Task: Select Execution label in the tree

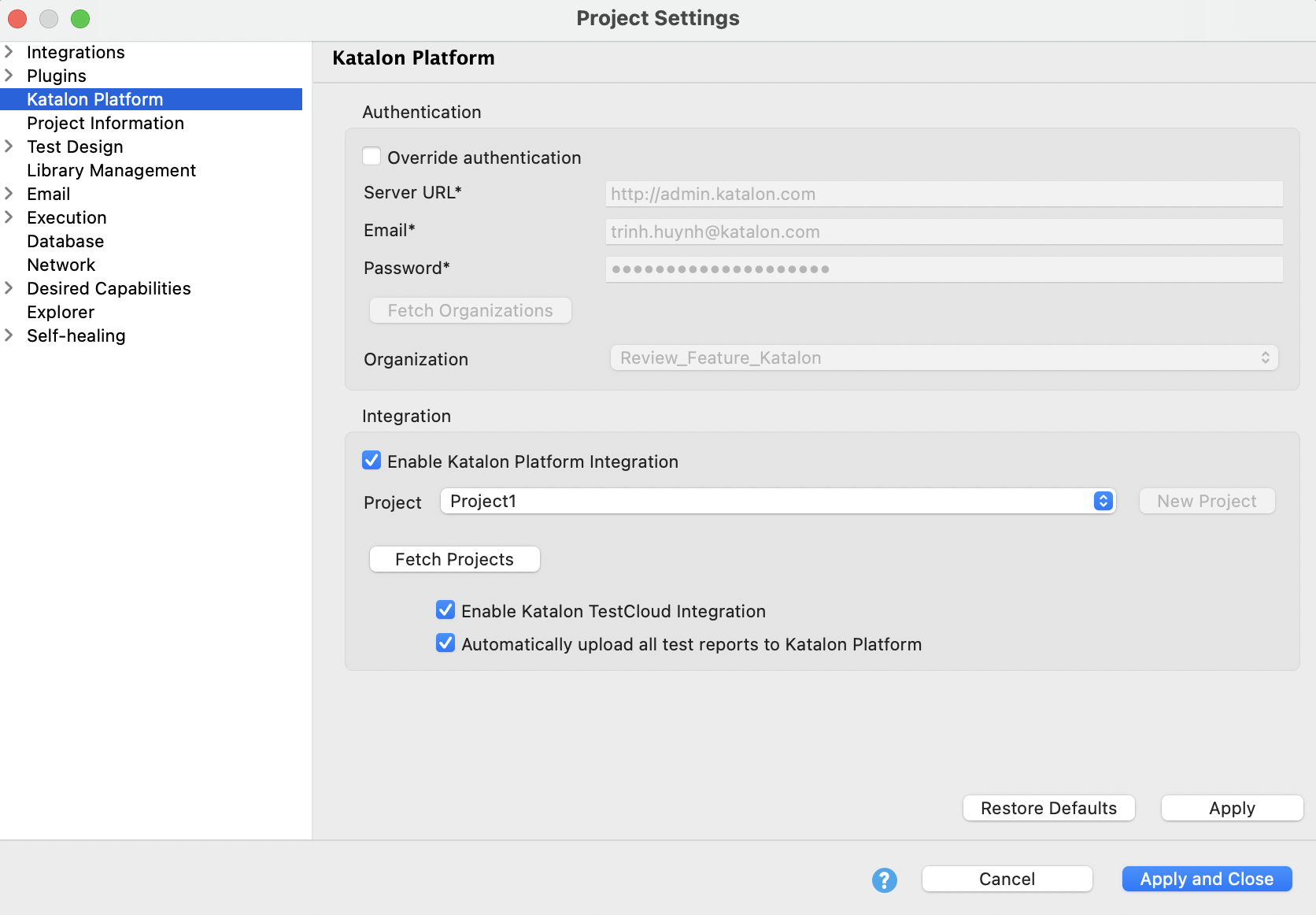Action: (x=67, y=217)
